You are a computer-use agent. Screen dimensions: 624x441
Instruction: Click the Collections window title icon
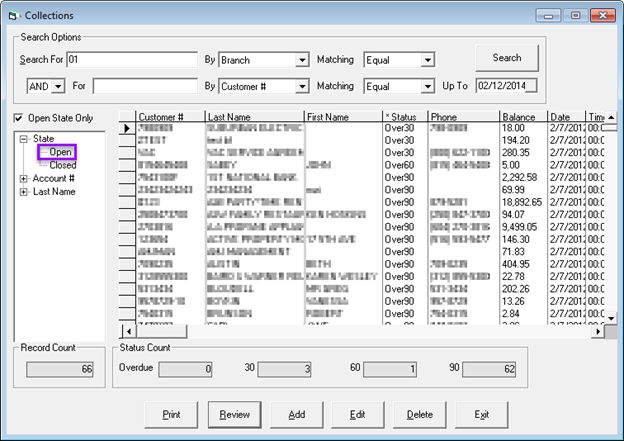[x=13, y=16]
